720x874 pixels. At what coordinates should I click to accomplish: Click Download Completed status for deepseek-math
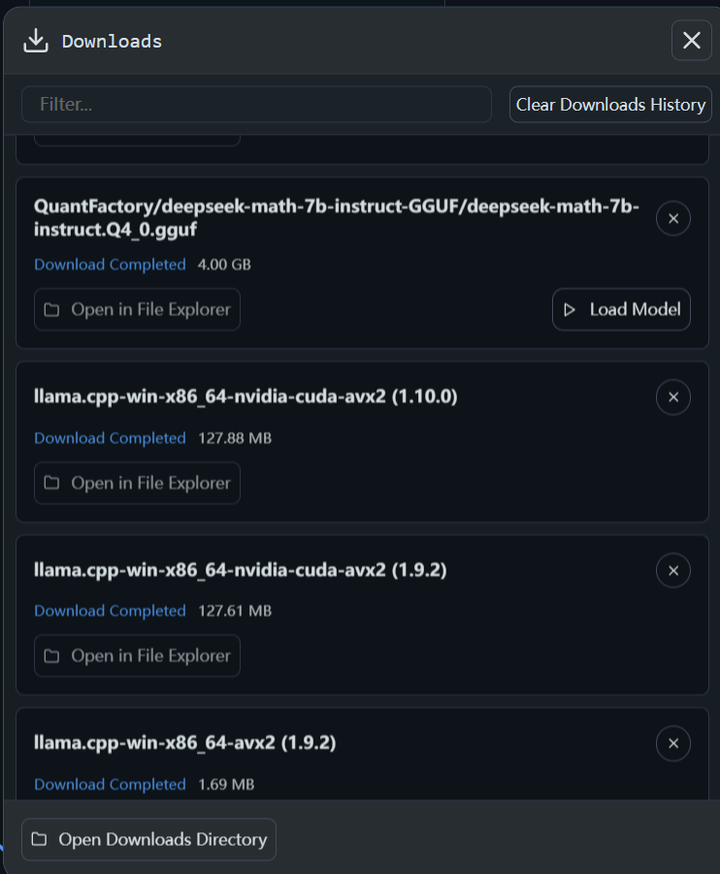point(110,264)
